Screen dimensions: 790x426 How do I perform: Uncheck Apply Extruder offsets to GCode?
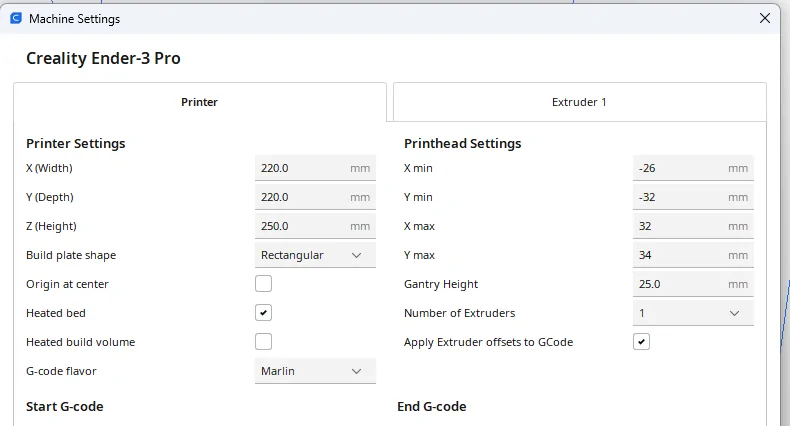641,341
